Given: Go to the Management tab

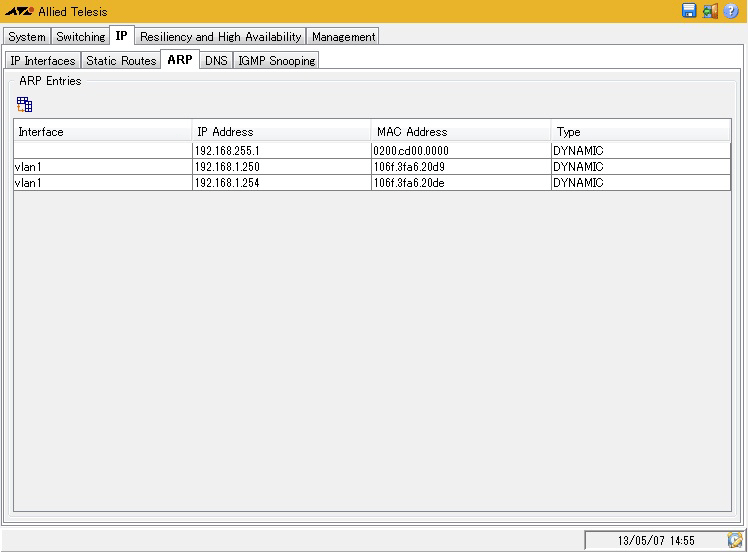Looking at the screenshot, I should pyautogui.click(x=343, y=37).
